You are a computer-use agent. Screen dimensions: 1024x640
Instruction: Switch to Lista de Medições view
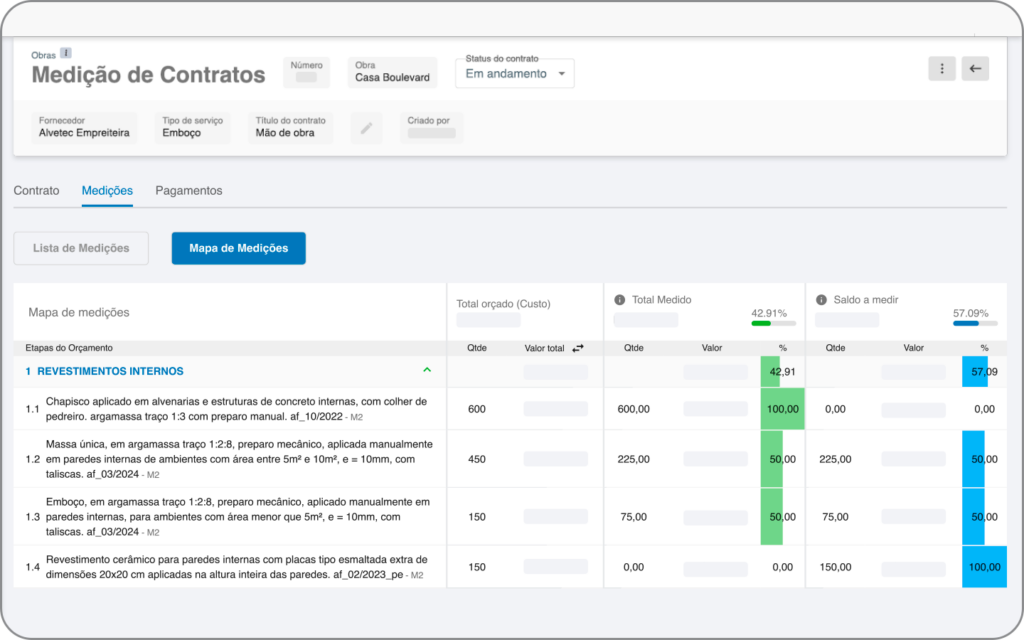81,248
